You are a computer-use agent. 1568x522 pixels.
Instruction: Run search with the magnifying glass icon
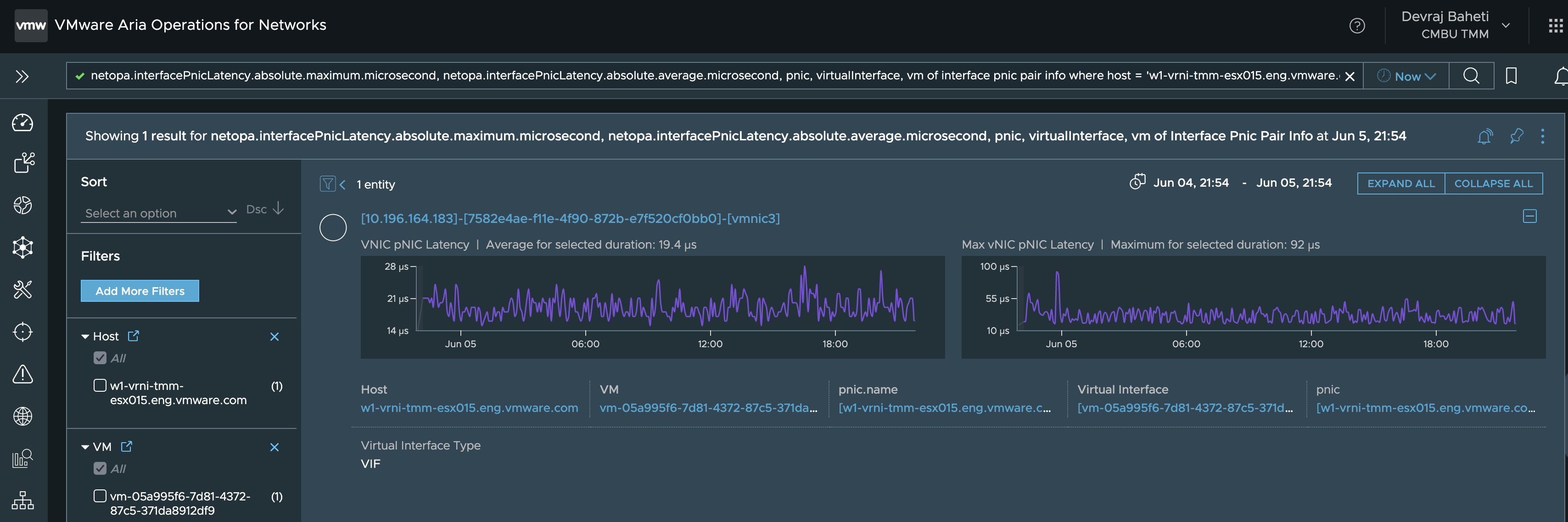coord(1471,76)
